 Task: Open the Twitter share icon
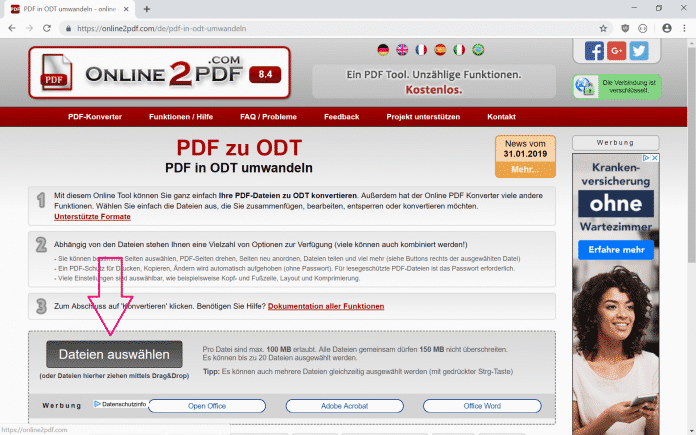[638, 50]
